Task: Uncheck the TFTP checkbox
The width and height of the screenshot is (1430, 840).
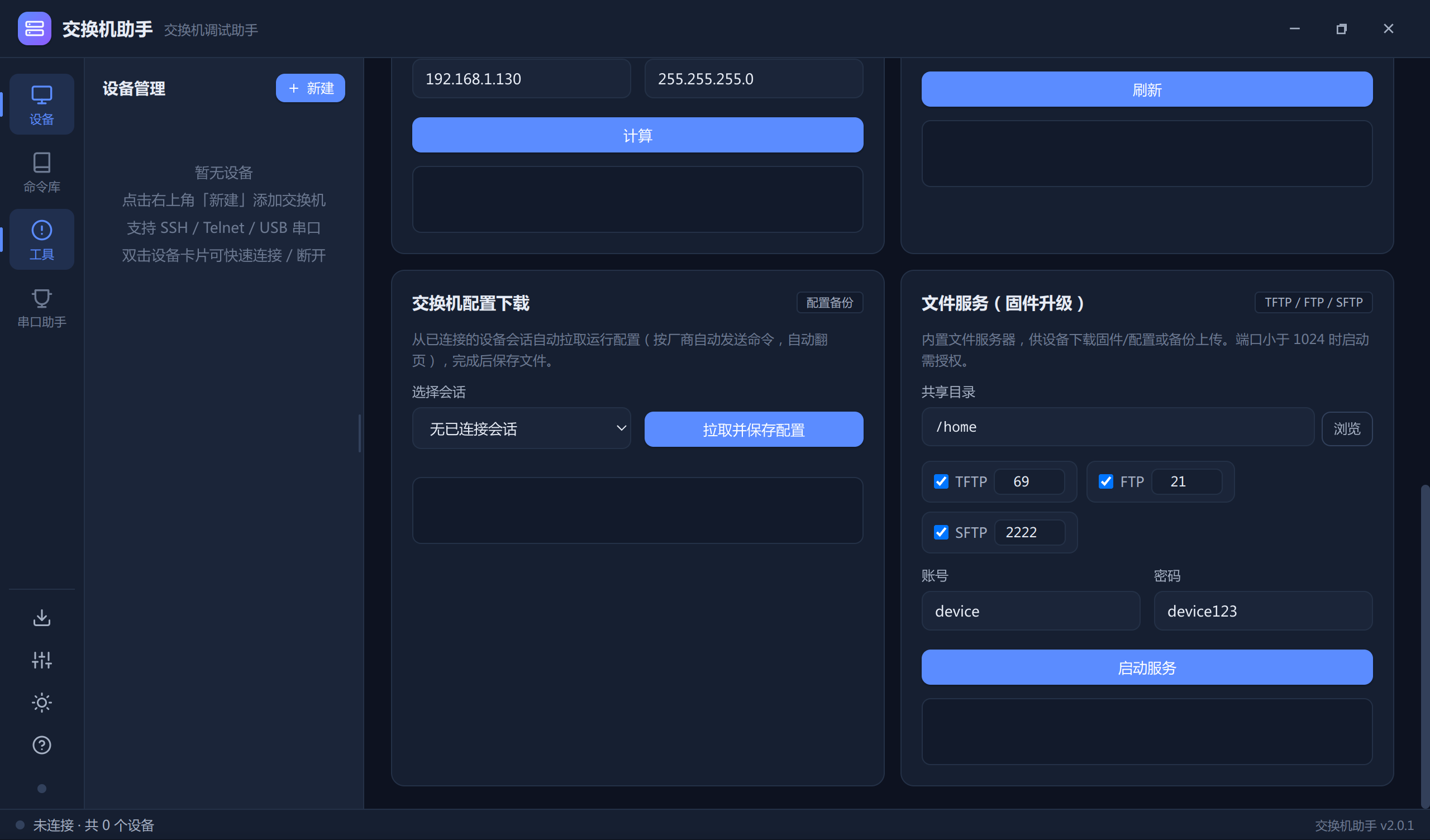Action: [941, 481]
